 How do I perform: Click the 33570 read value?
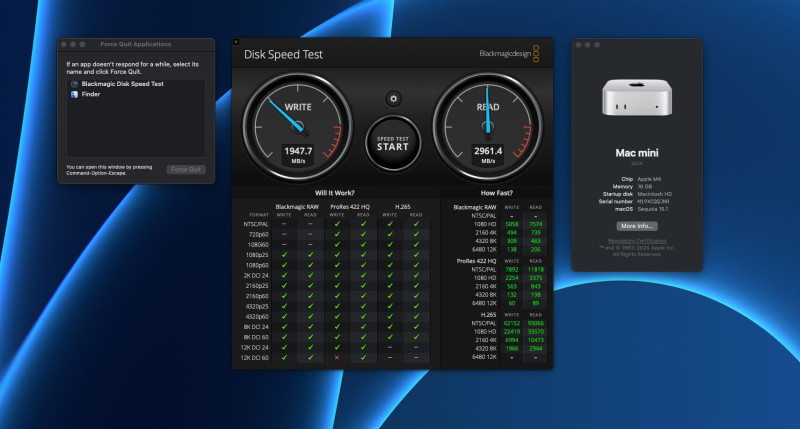point(536,332)
